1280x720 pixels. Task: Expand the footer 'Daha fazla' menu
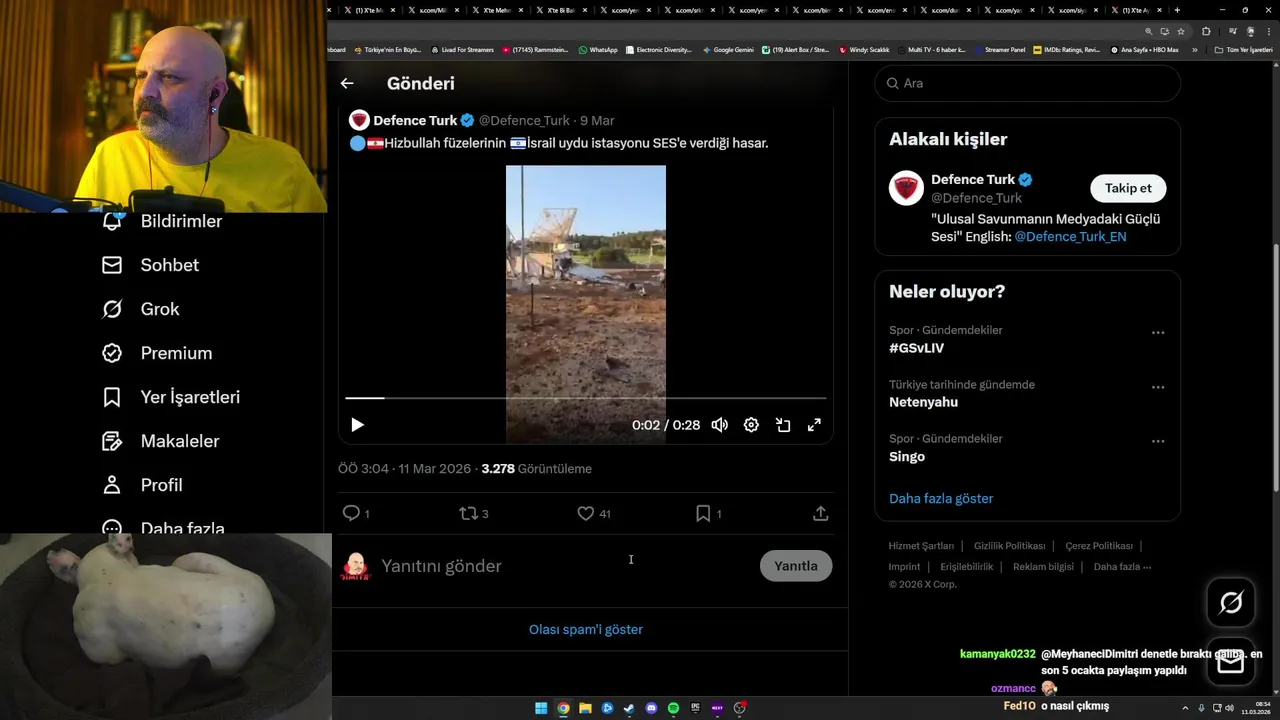click(x=1122, y=566)
